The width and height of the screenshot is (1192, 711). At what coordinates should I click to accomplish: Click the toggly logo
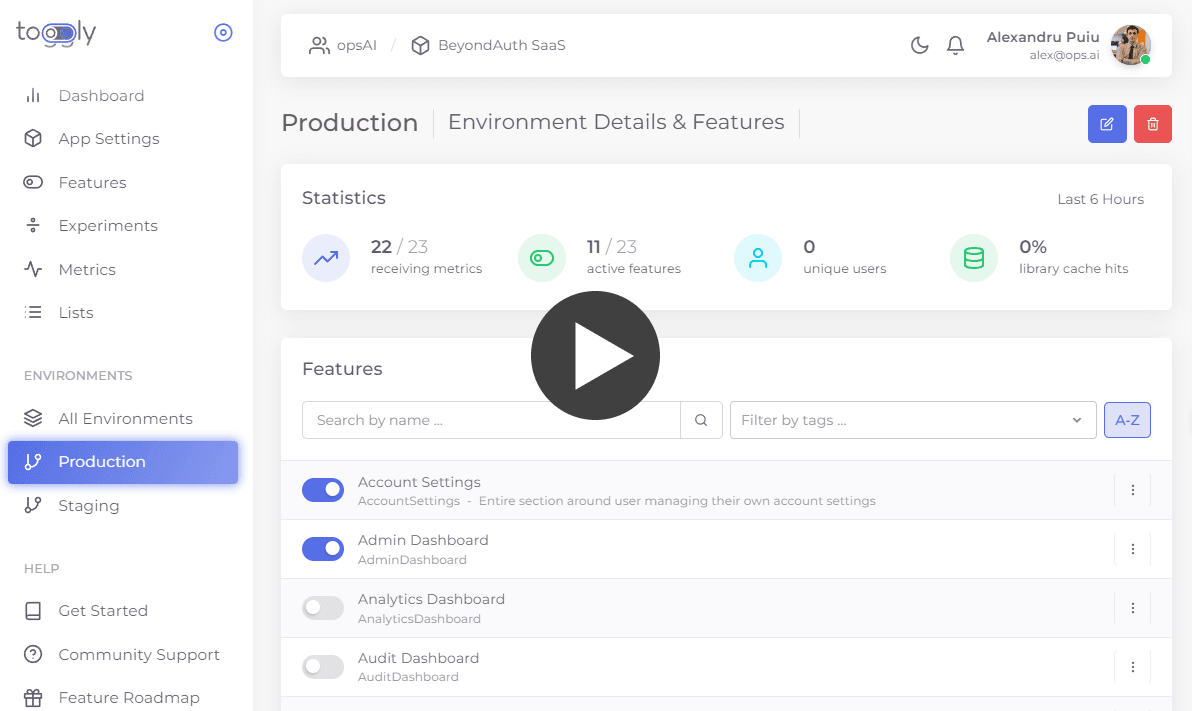[x=56, y=33]
